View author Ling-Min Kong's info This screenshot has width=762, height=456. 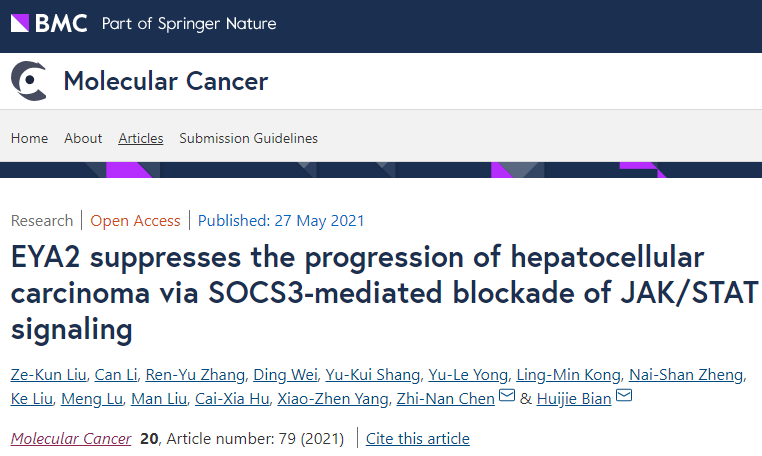point(568,375)
